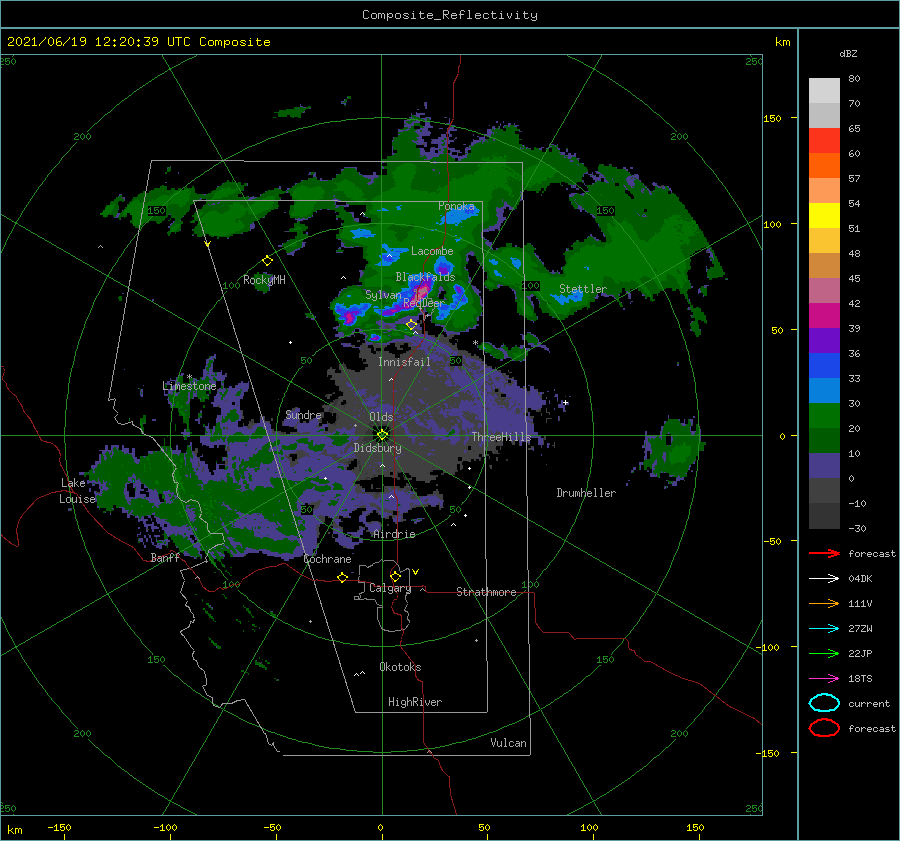Click the forecast red arrow legend icon
The width and height of the screenshot is (900, 841).
(824, 553)
